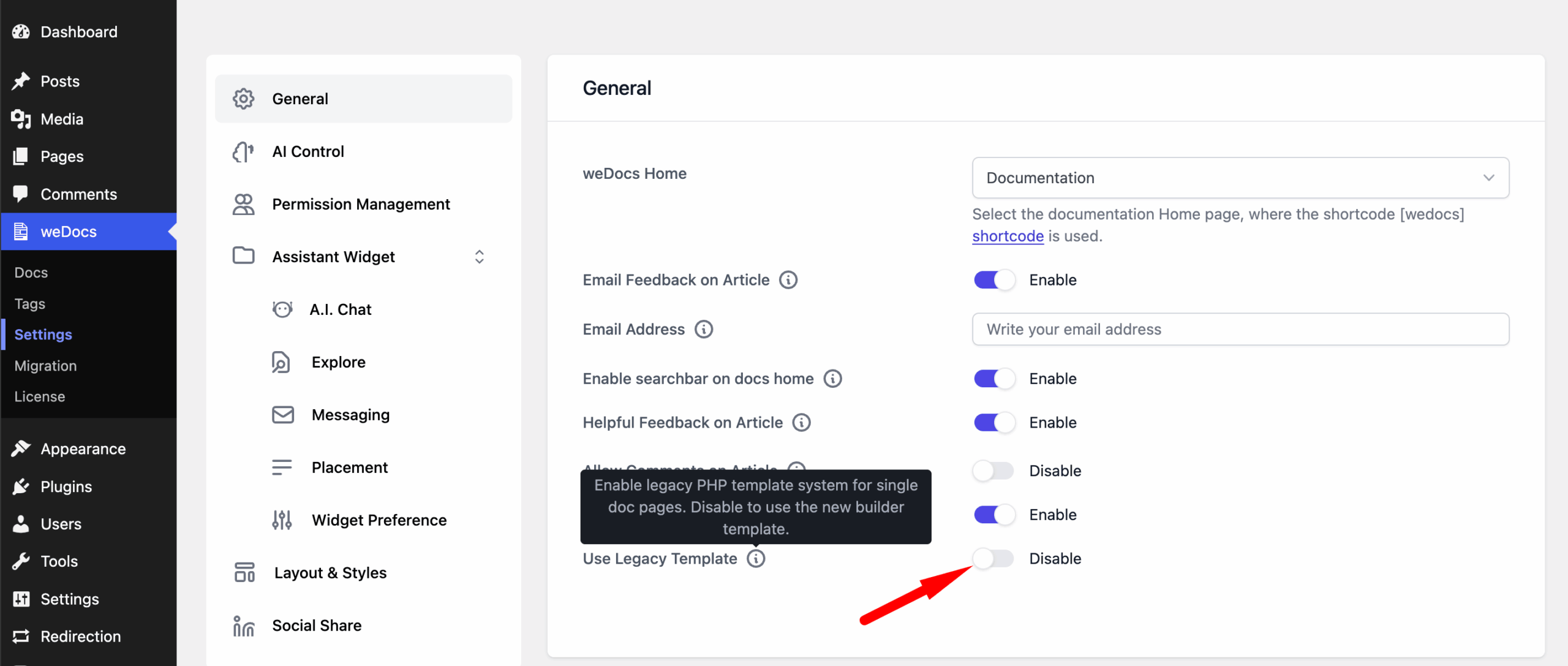Image resolution: width=1568 pixels, height=666 pixels.
Task: Click the shortcode hyperlink
Action: click(1008, 237)
